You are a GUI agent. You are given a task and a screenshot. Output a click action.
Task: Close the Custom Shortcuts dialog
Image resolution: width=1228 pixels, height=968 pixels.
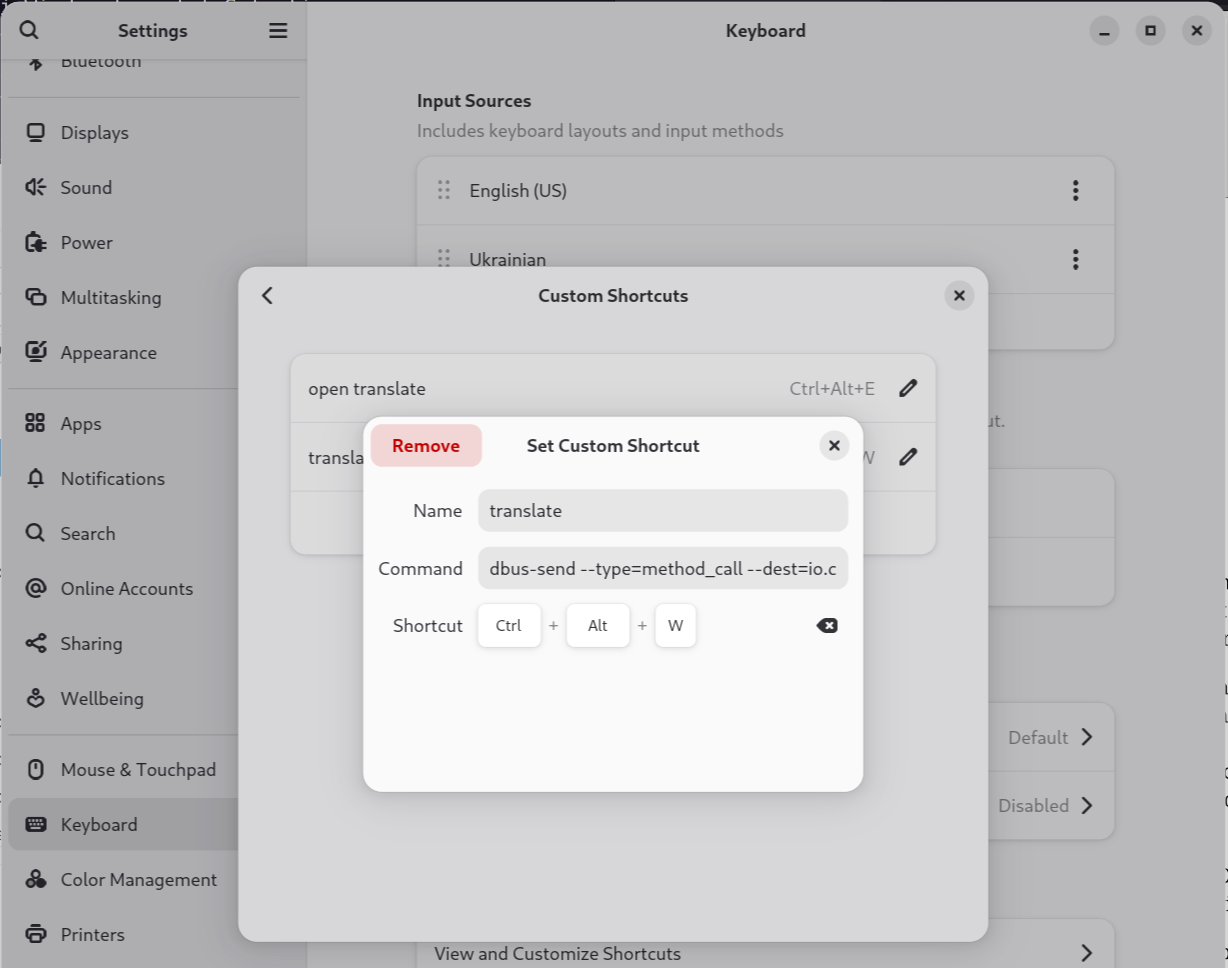[x=958, y=296]
